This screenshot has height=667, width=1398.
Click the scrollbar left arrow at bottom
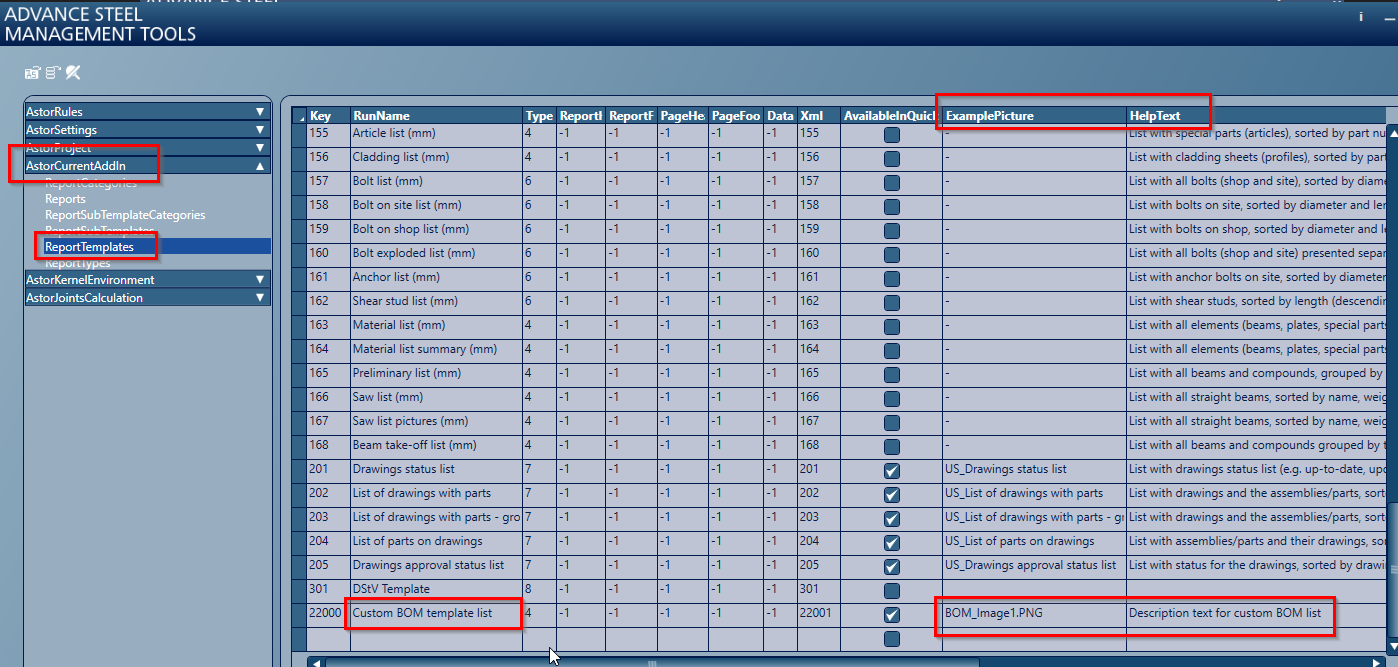tap(318, 662)
